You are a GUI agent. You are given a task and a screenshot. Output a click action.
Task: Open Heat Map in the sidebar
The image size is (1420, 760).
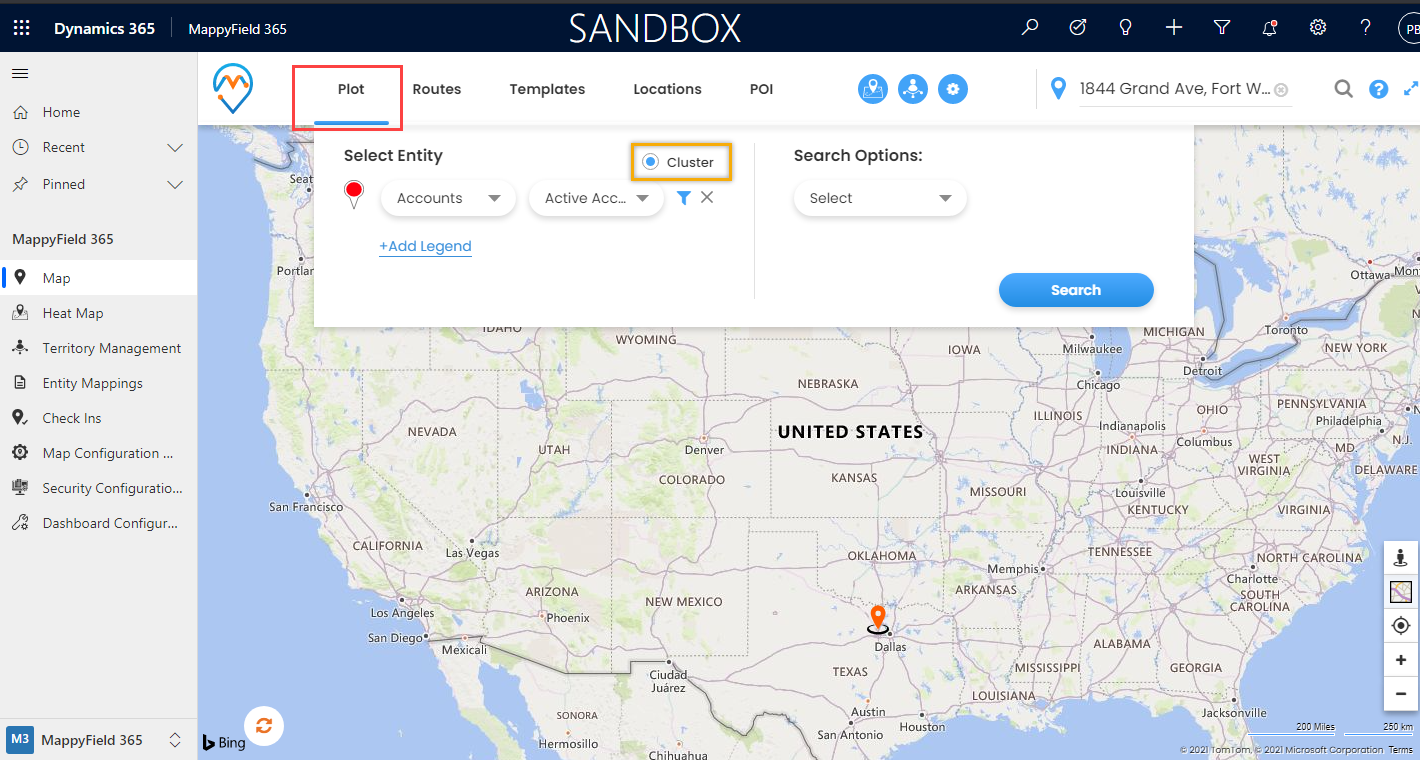(x=98, y=313)
